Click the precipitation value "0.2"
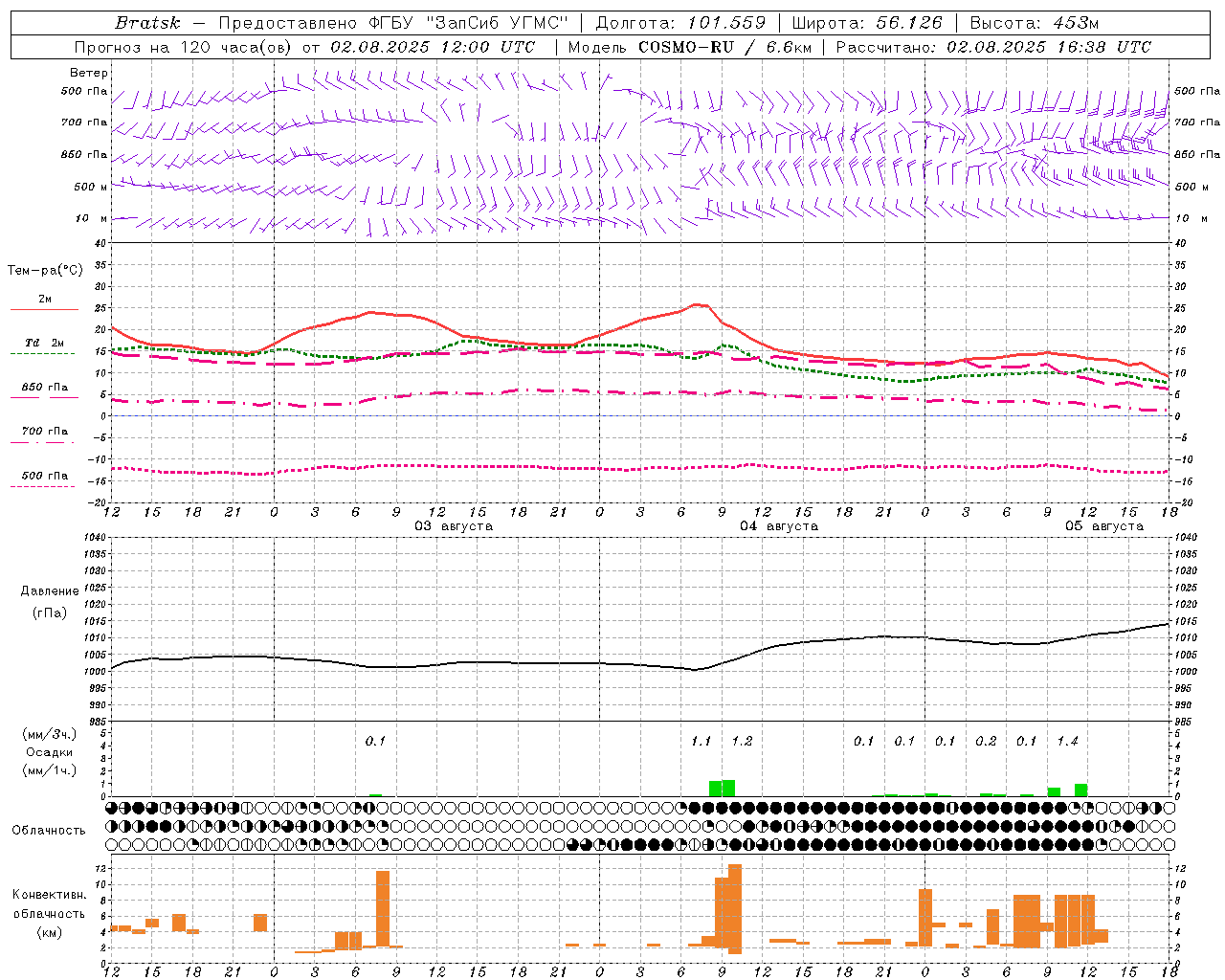Viewport: 1225px width, 980px height. [986, 741]
